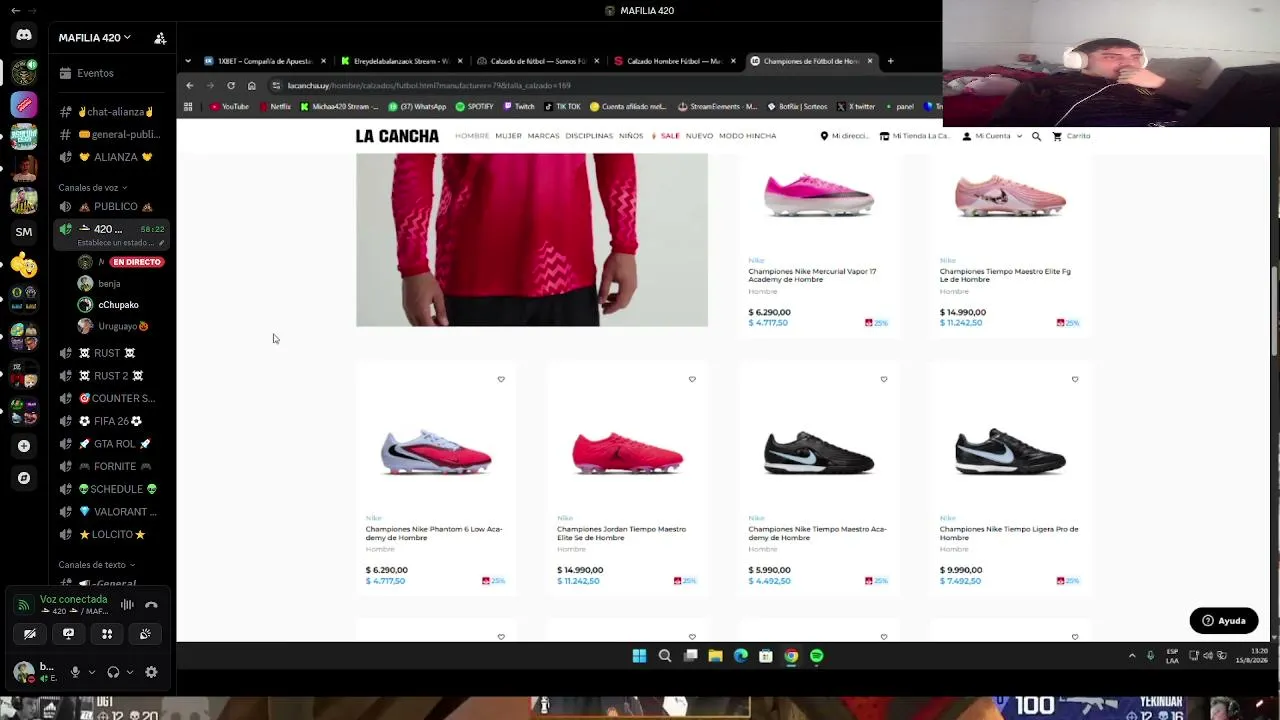Image resolution: width=1280 pixels, height=720 pixels.
Task: Collapse the Canales de texto category
Action: pyautogui.click(x=97, y=565)
